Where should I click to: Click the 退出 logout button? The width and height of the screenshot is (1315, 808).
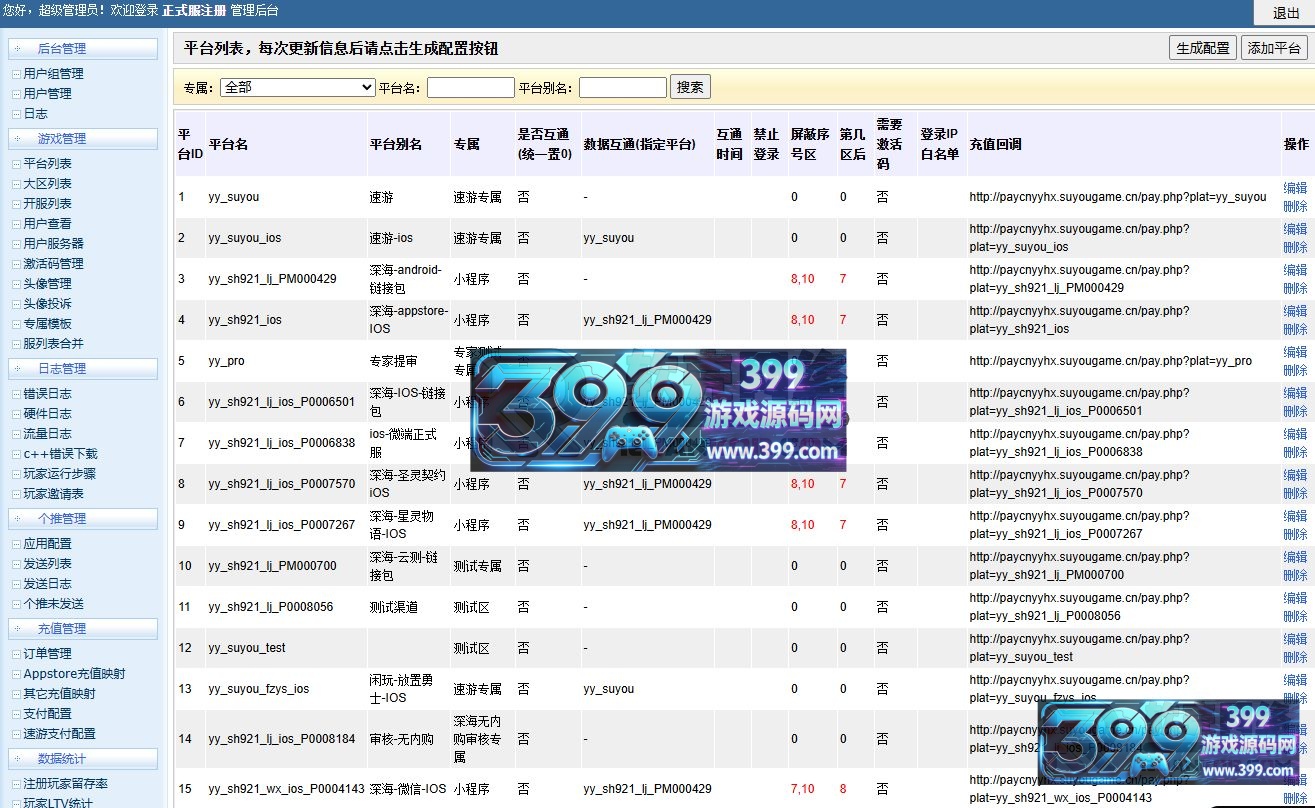[x=1286, y=13]
